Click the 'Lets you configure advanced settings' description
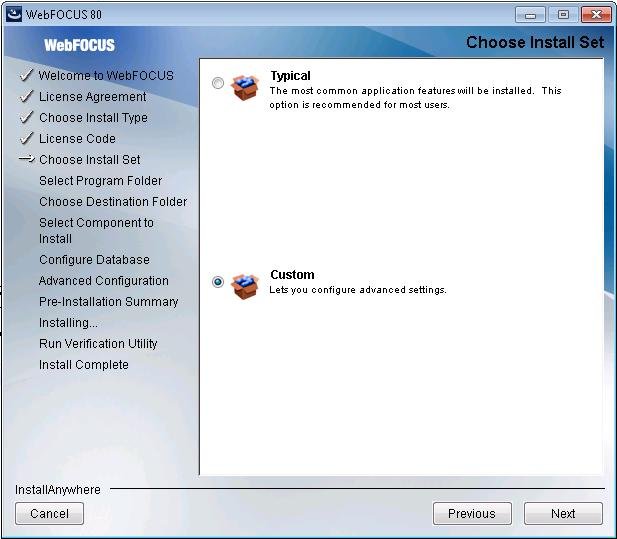Screen dimensions: 617x539 pyautogui.click(x=358, y=290)
